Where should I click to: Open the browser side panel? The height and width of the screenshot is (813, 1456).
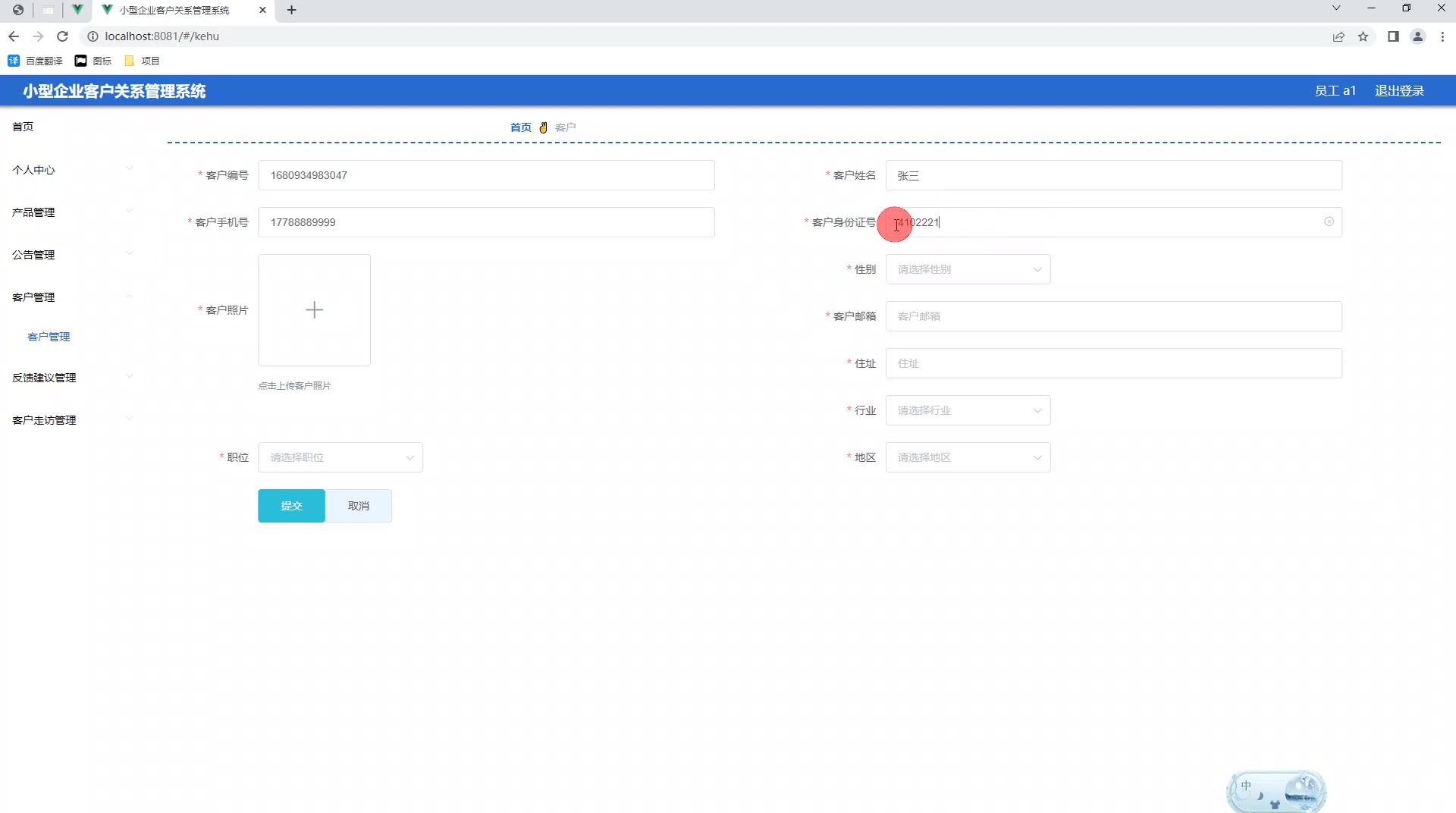[1393, 36]
